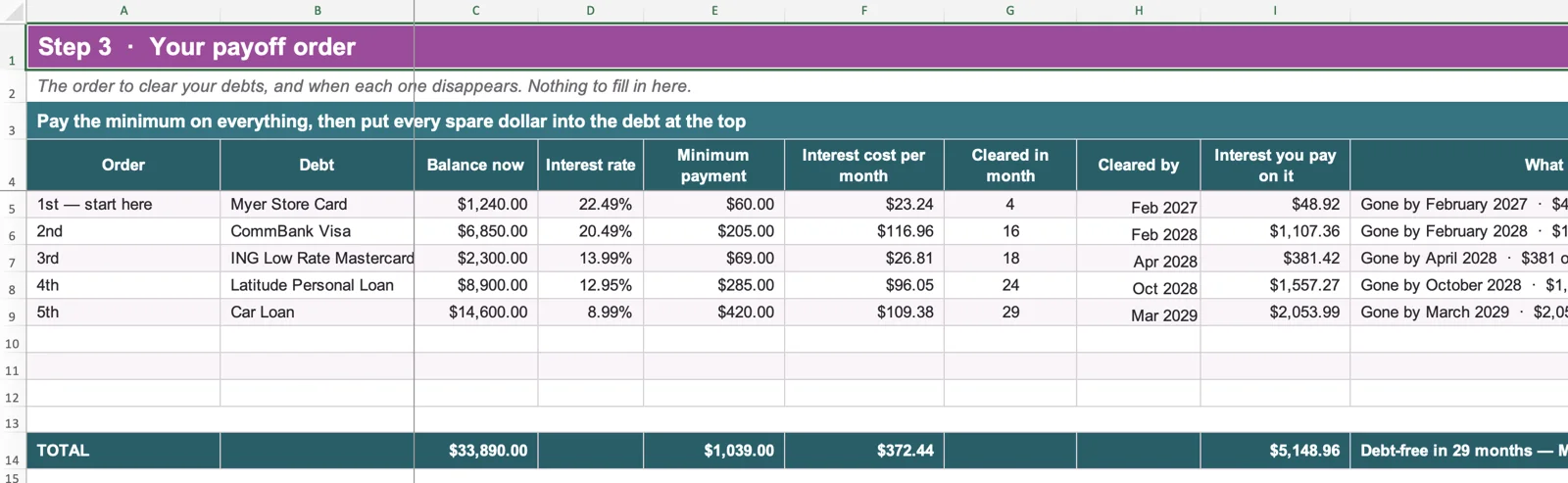This screenshot has width=1568, height=483.
Task: Select row 9 header
Action: point(13,313)
